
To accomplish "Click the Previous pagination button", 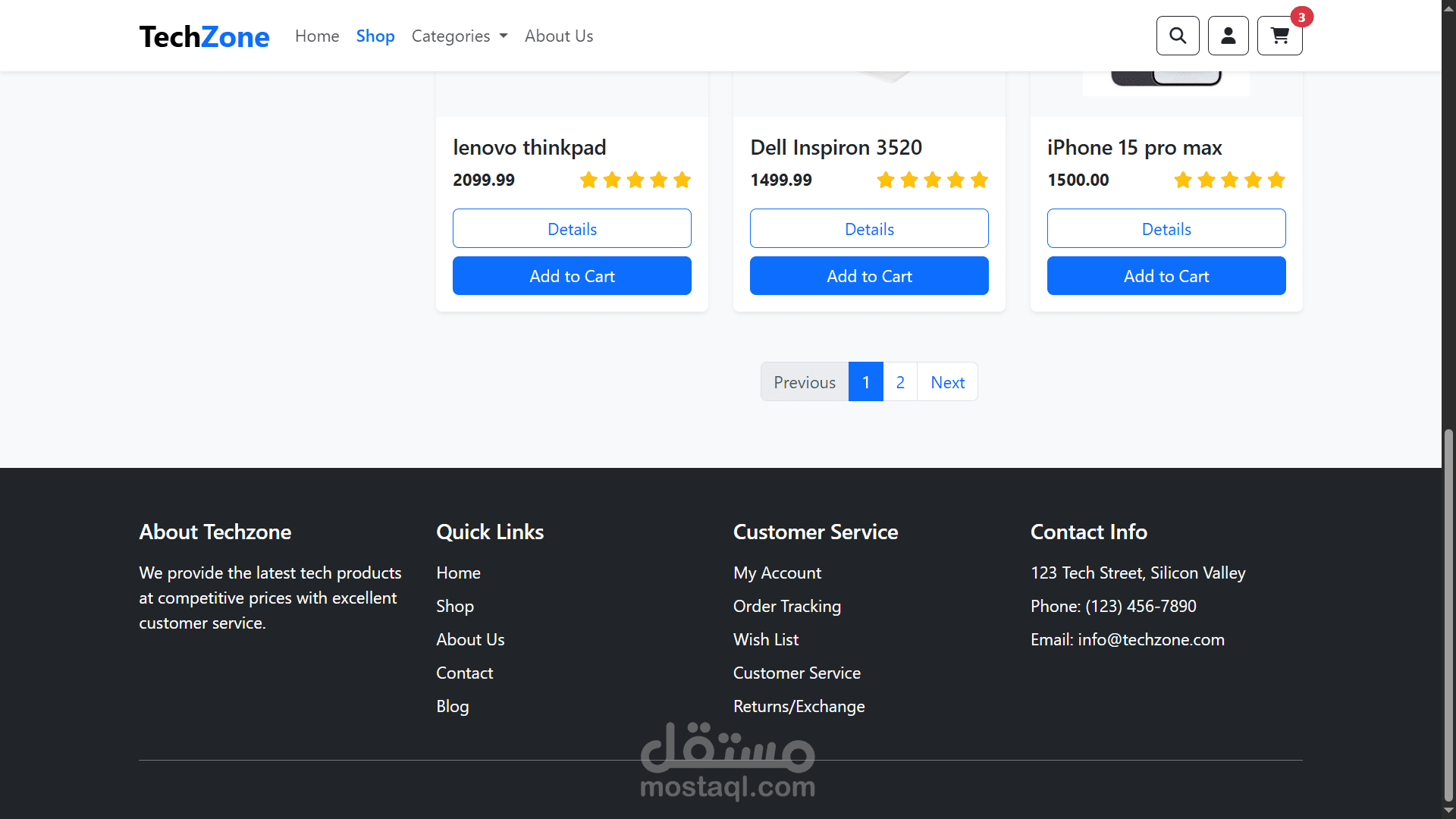I will (805, 381).
